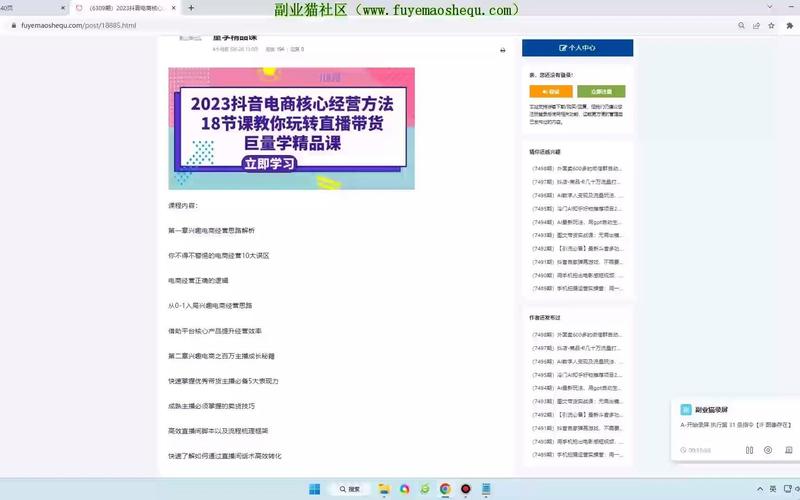Open the 个人中心 blue button

click(x=577, y=48)
